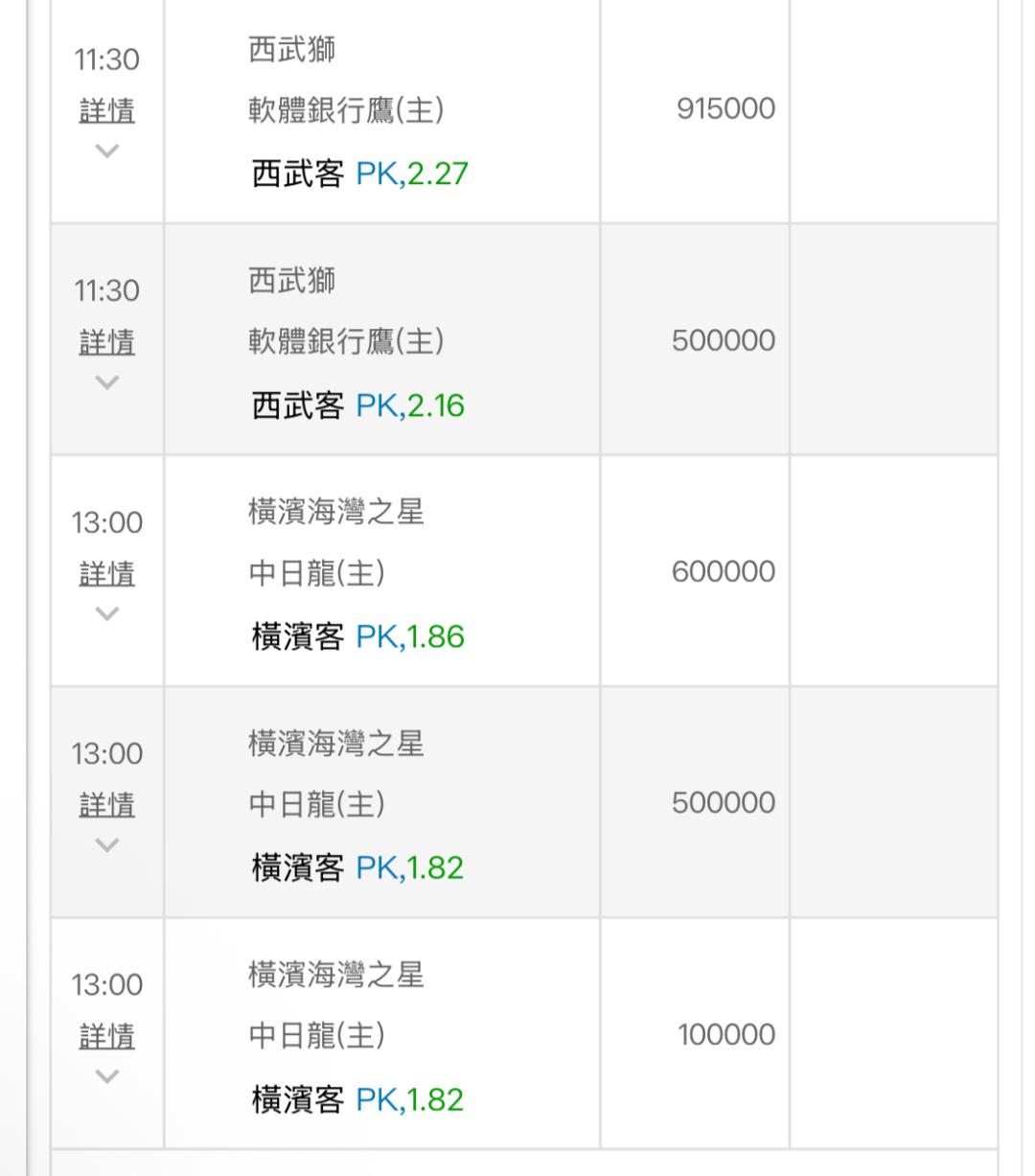Open 詳情 link for the 600000 bet
The image size is (1035, 1176).
106,574
